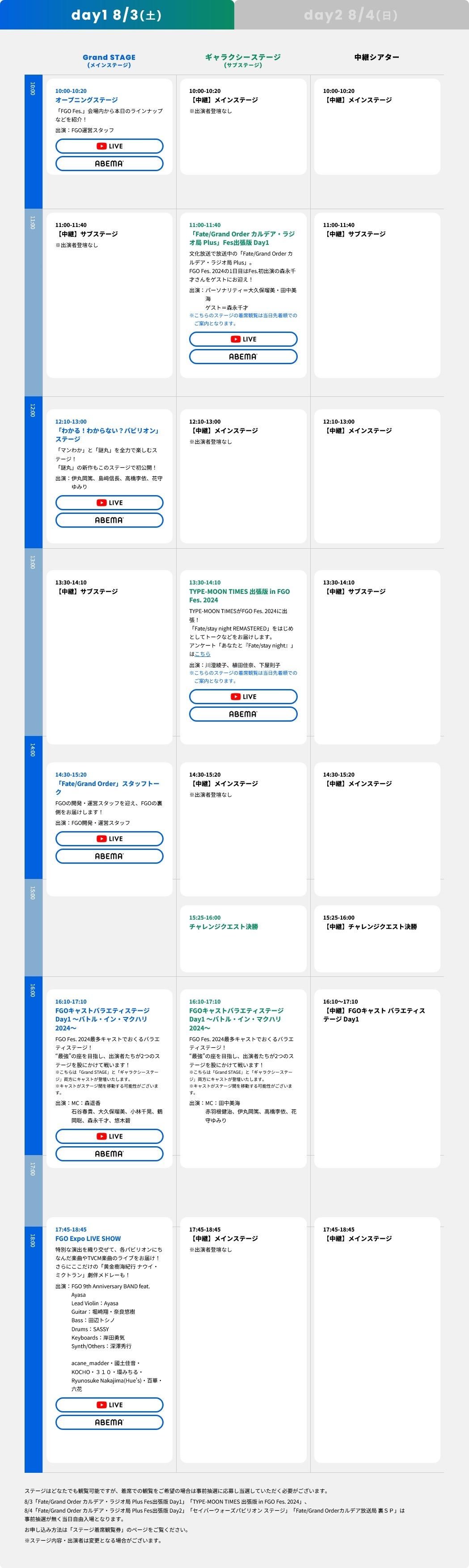Switch to the day2 8/4 tab
Viewport: 469px width, 1568px height.
(351, 15)
